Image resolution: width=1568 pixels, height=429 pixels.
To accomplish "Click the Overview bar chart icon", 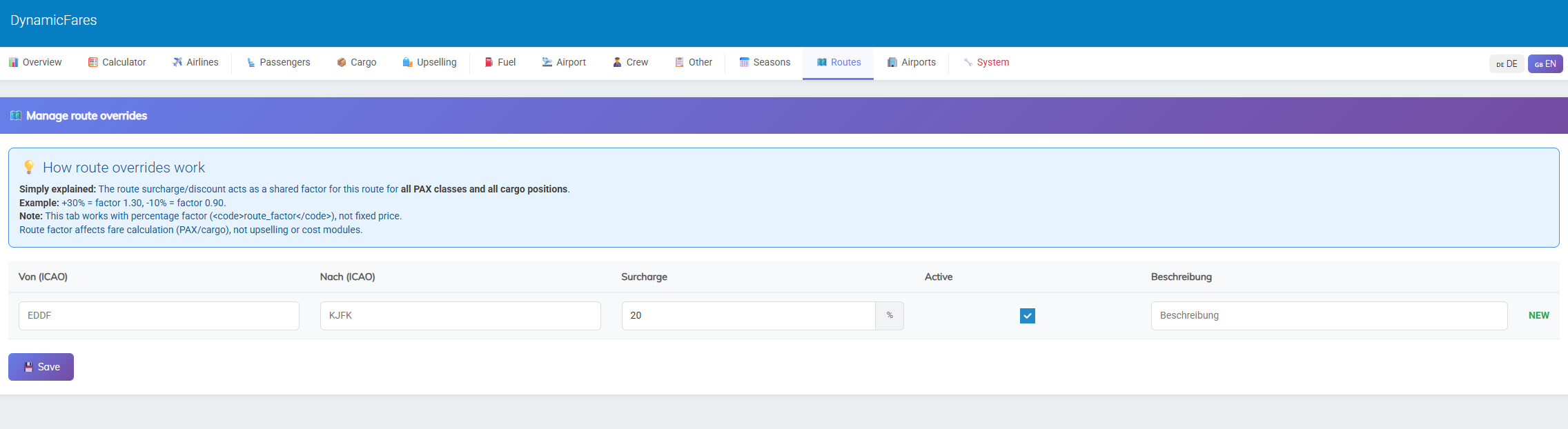I will 13,62.
